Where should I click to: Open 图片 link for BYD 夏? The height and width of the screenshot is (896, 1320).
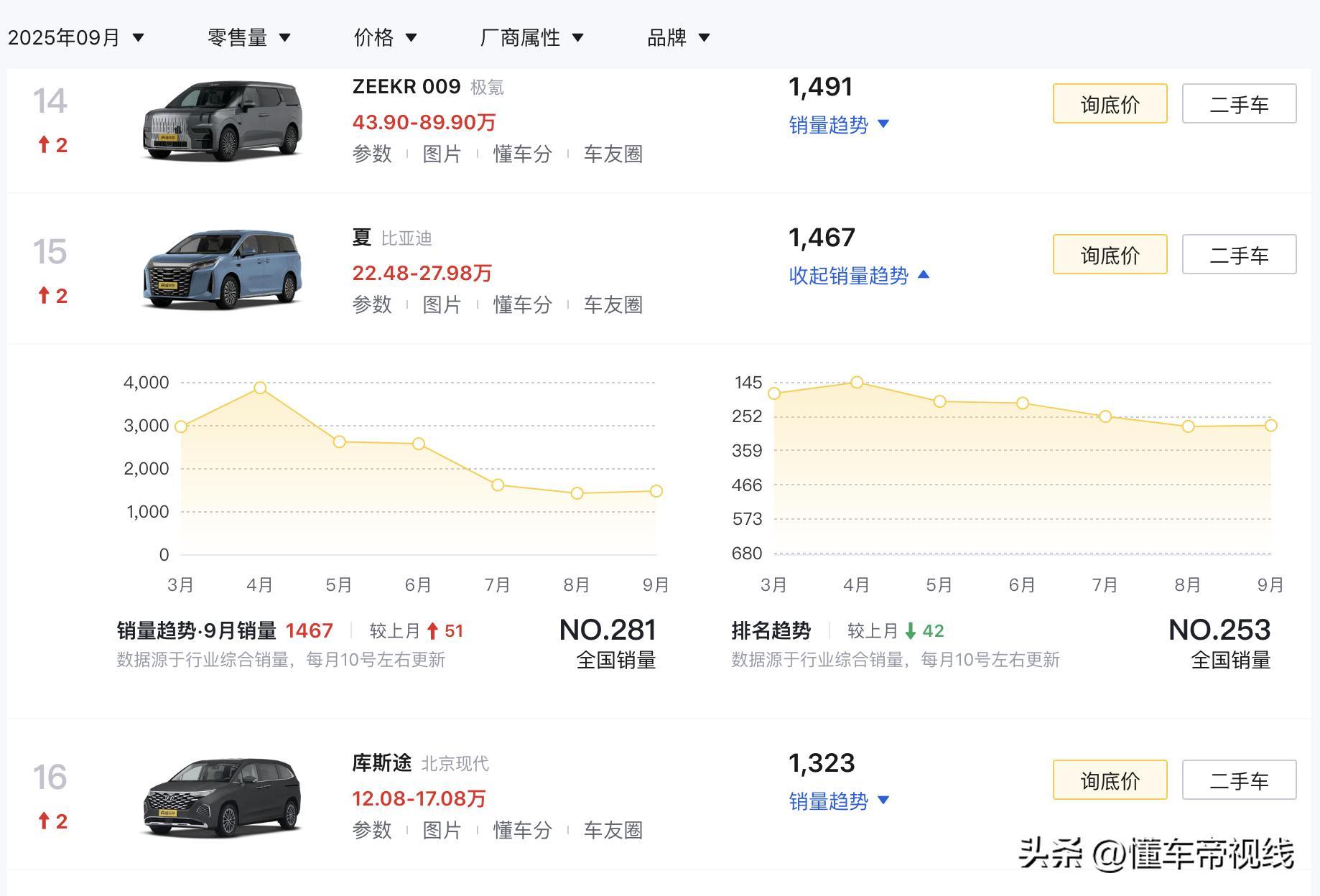442,304
